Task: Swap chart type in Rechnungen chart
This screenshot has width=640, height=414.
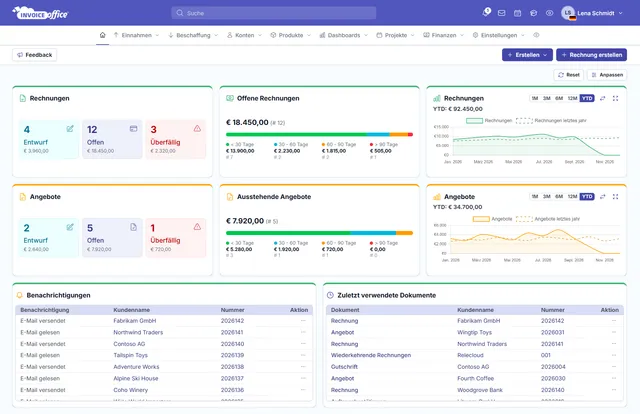Action: point(602,98)
